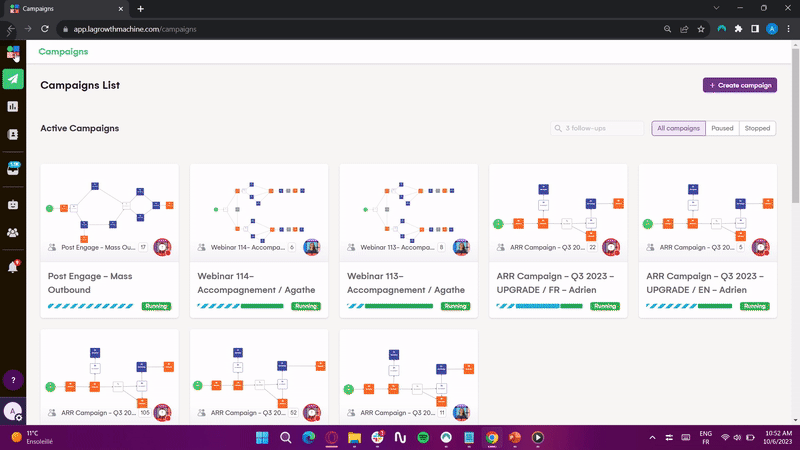Click progress bar on Post Engage card
Viewport: 800px width, 450px height.
tap(90, 306)
